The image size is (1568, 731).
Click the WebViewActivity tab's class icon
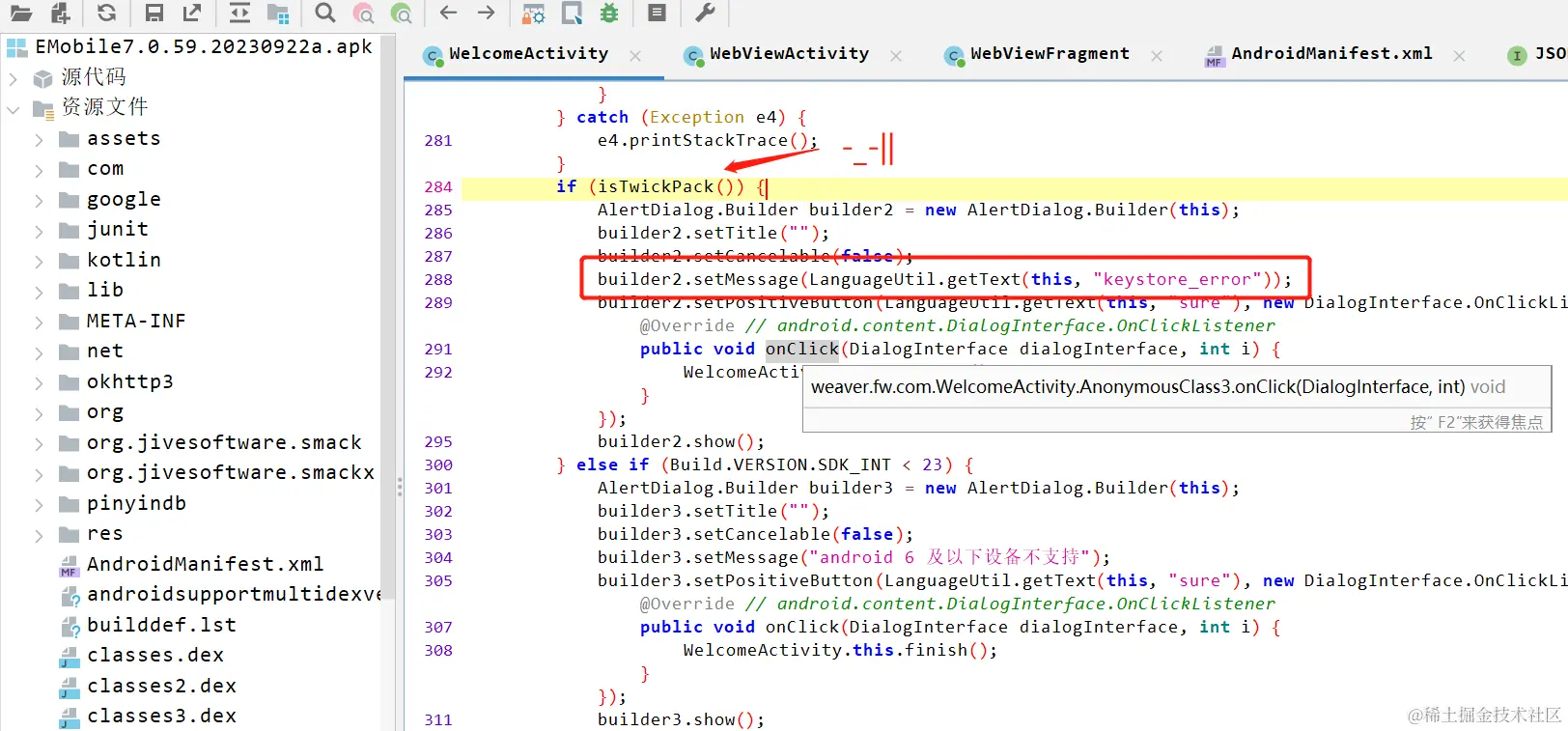(x=693, y=56)
